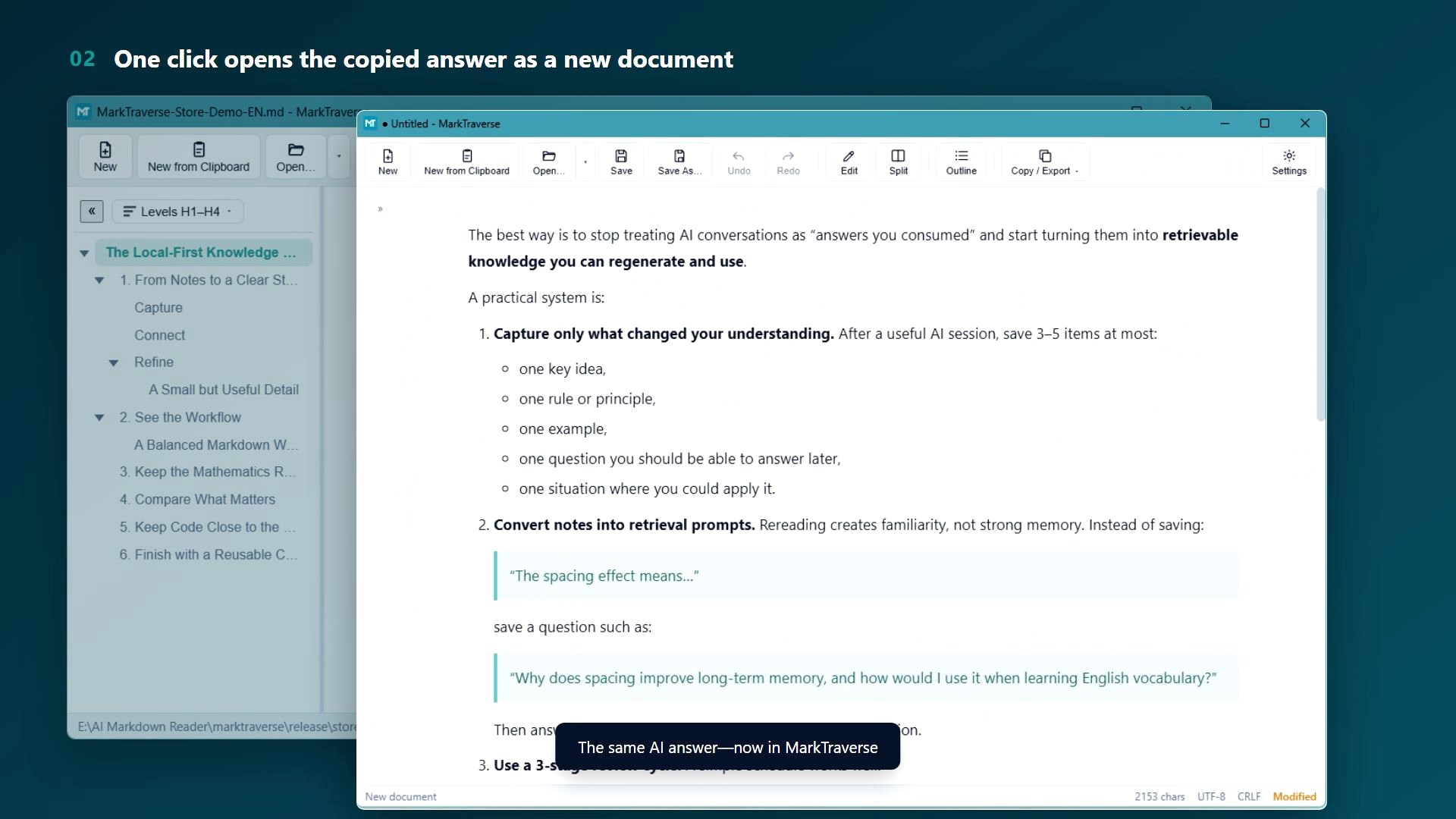Click the line 'A practical system is:'
The image size is (1456, 819).
point(536,298)
